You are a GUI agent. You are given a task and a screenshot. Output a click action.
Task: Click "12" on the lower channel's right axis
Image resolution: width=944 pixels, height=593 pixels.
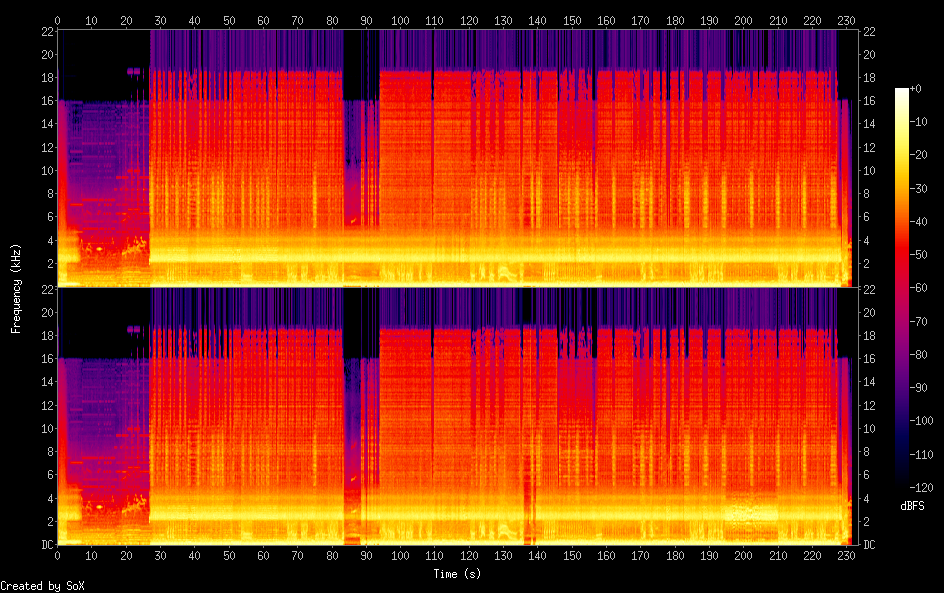coord(869,405)
